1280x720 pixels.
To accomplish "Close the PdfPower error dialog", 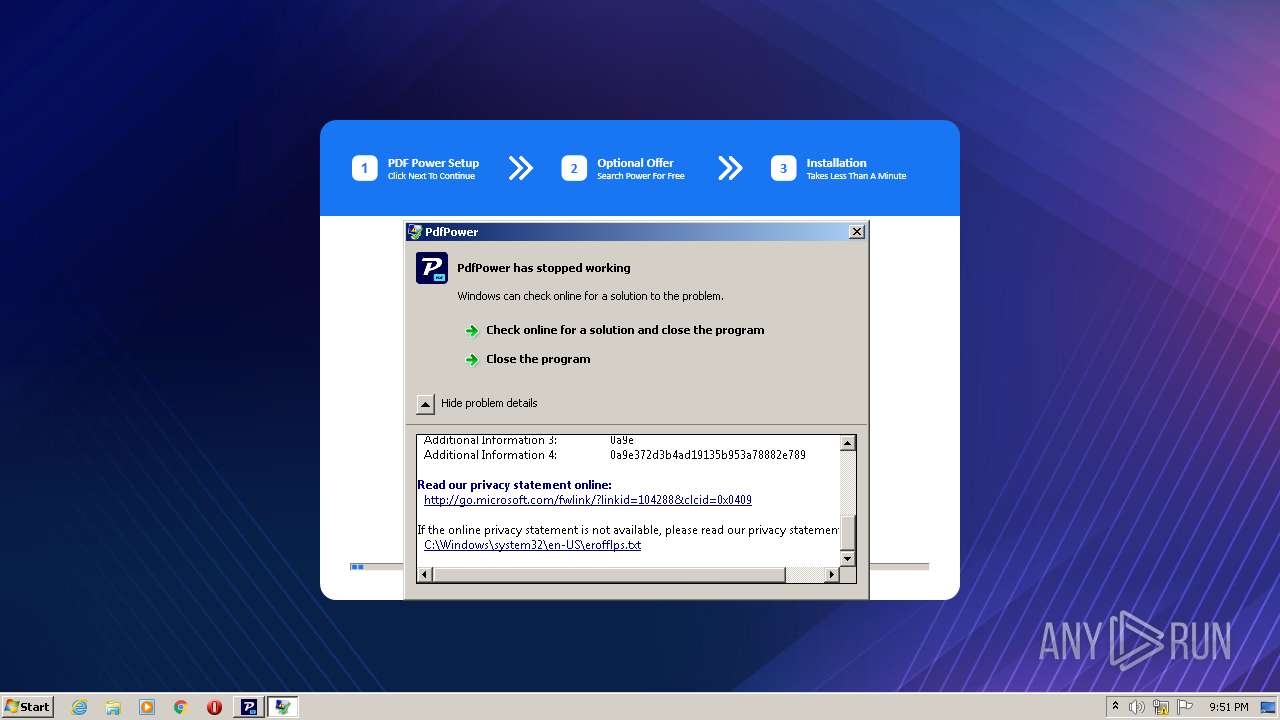I will (856, 232).
